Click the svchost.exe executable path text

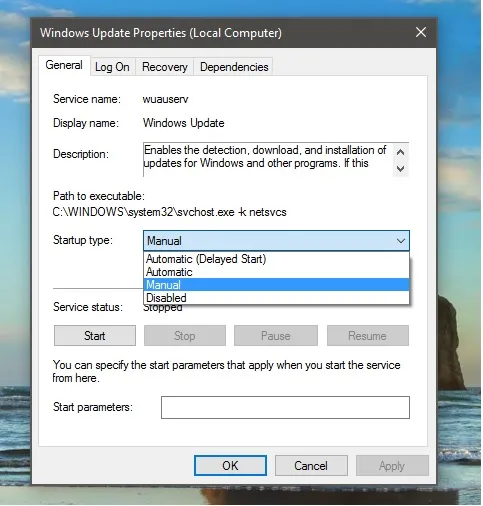(169, 212)
